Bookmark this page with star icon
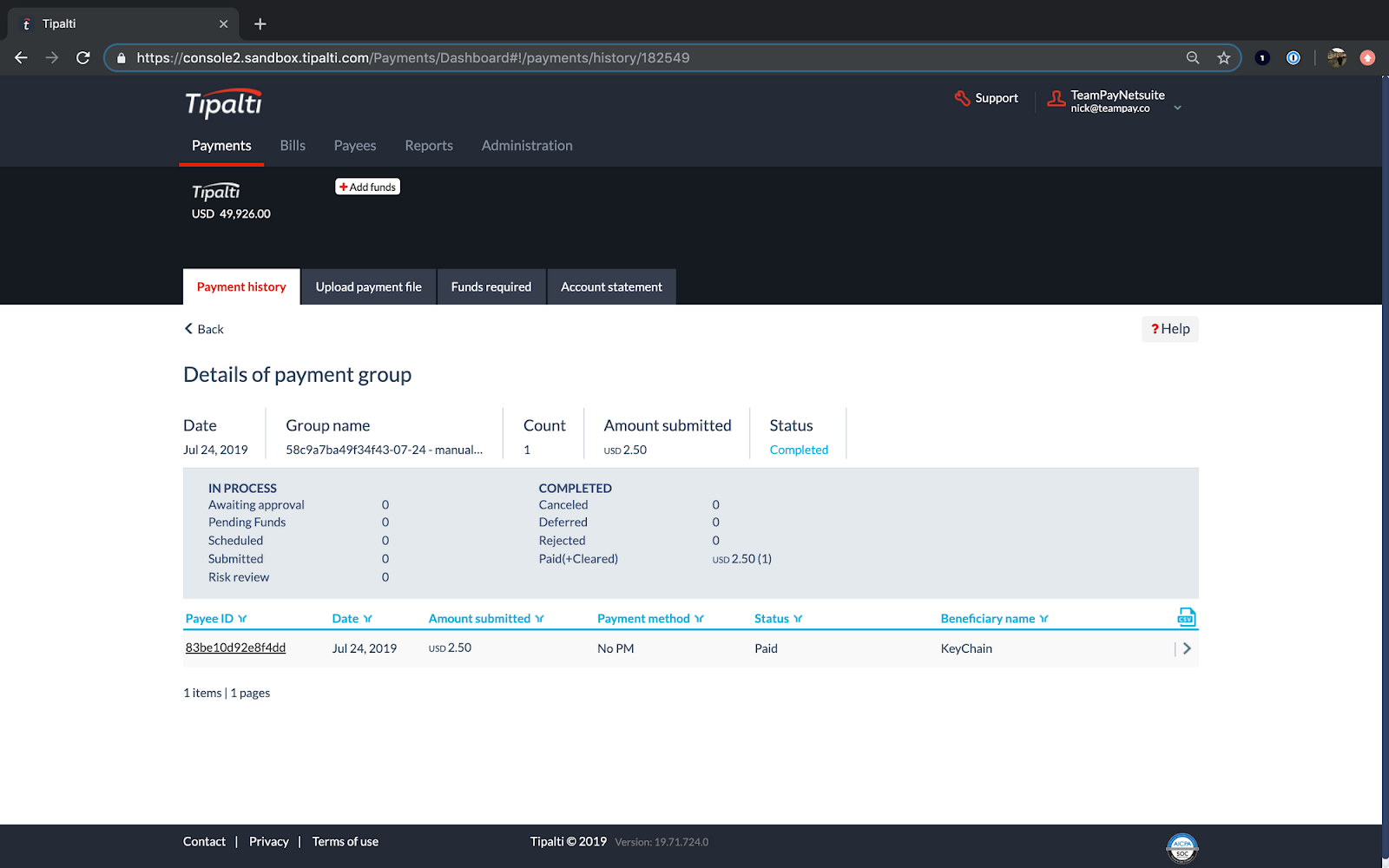The image size is (1389, 868). pyautogui.click(x=1224, y=58)
